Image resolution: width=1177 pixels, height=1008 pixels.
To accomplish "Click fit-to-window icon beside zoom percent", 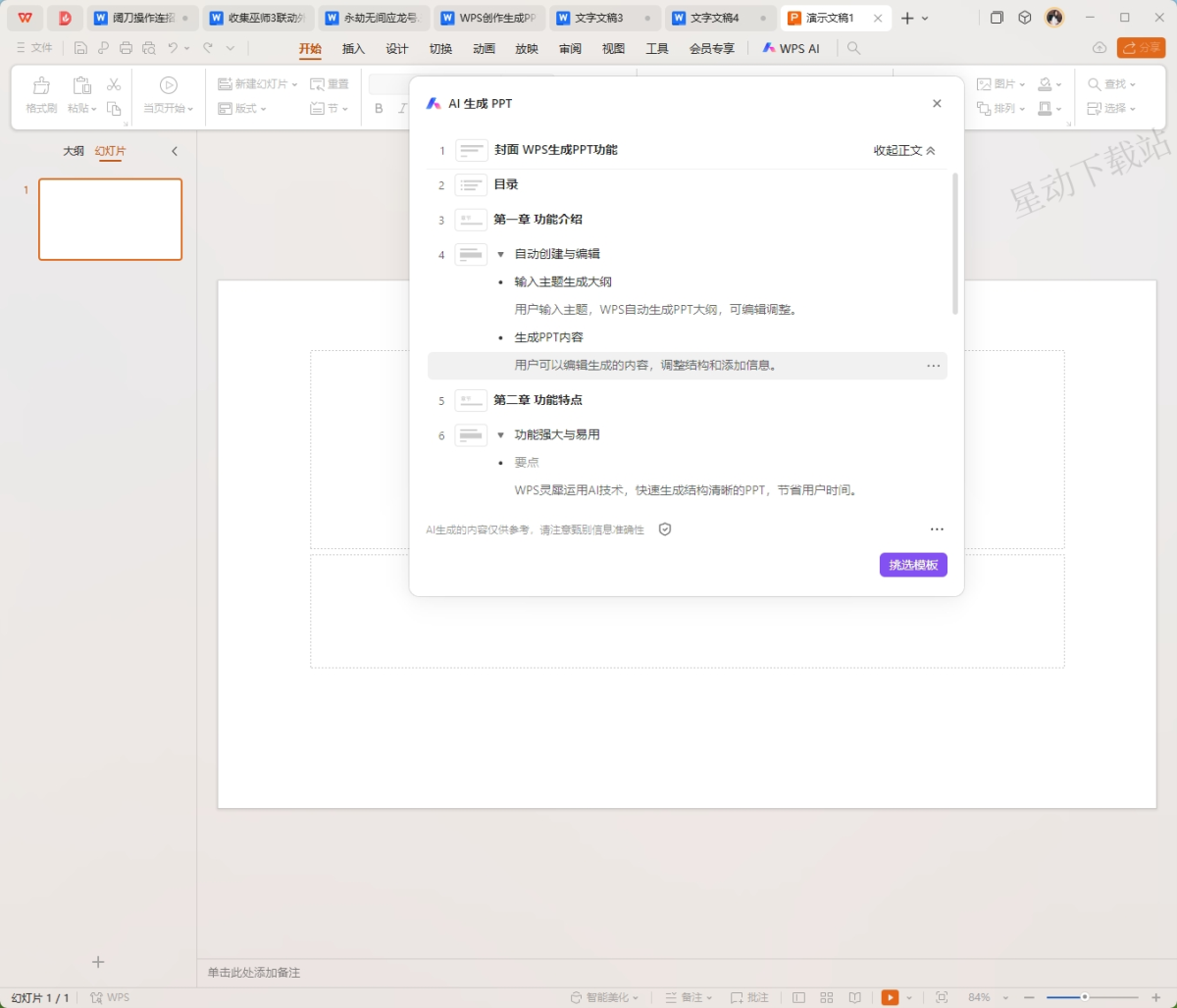I will (942, 997).
